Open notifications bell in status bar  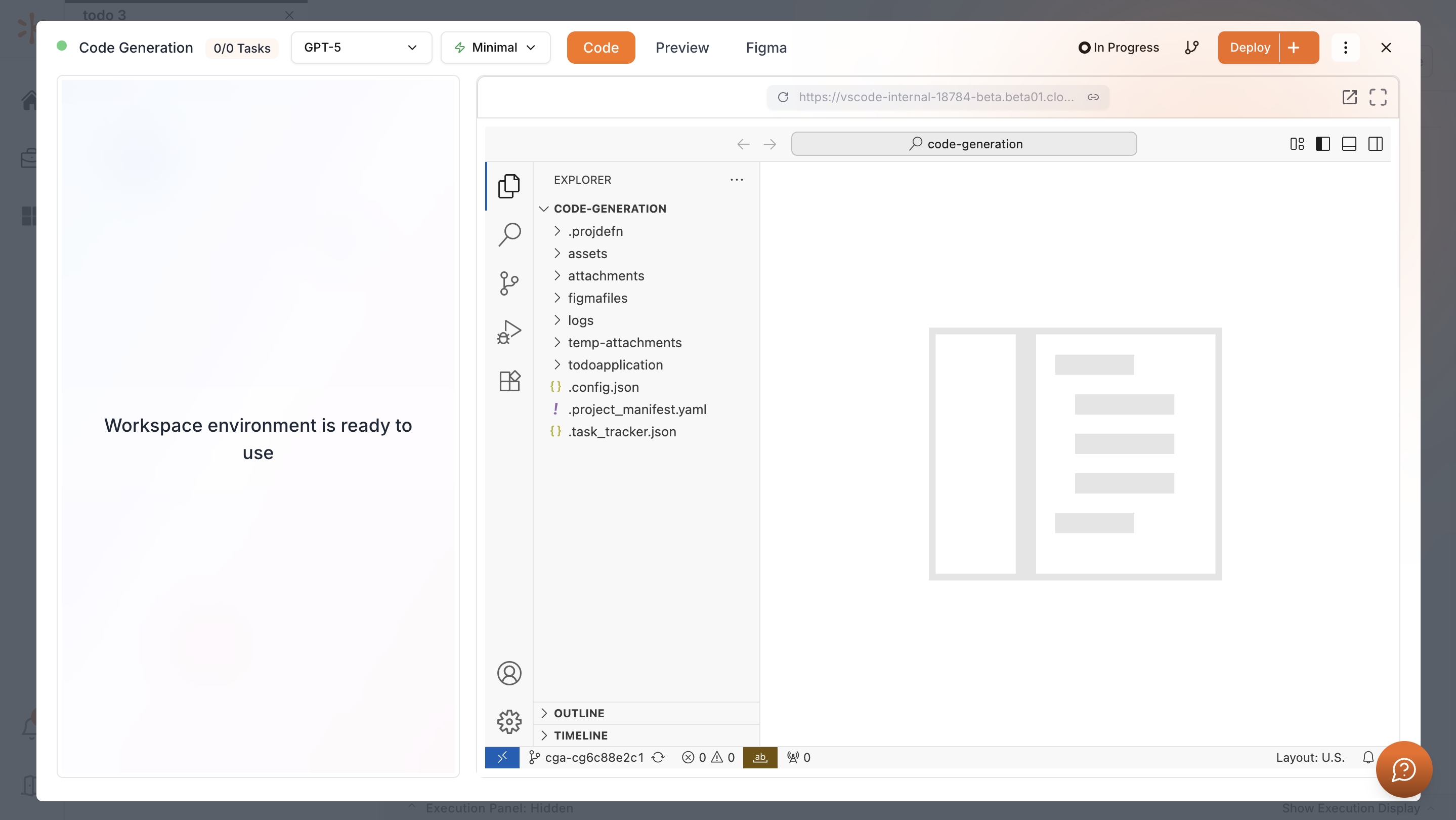pos(1368,757)
